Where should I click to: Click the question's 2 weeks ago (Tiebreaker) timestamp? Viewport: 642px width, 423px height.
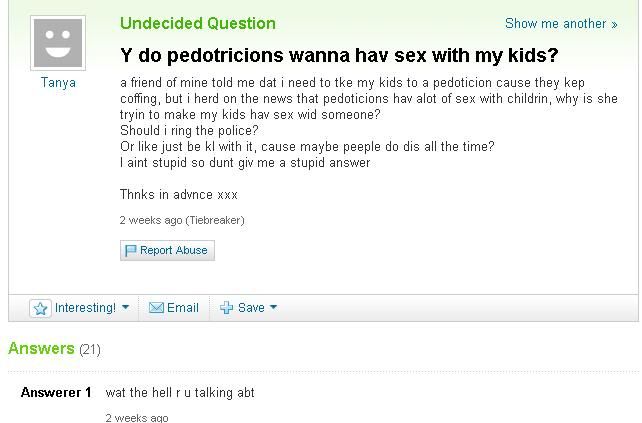[x=181, y=220]
